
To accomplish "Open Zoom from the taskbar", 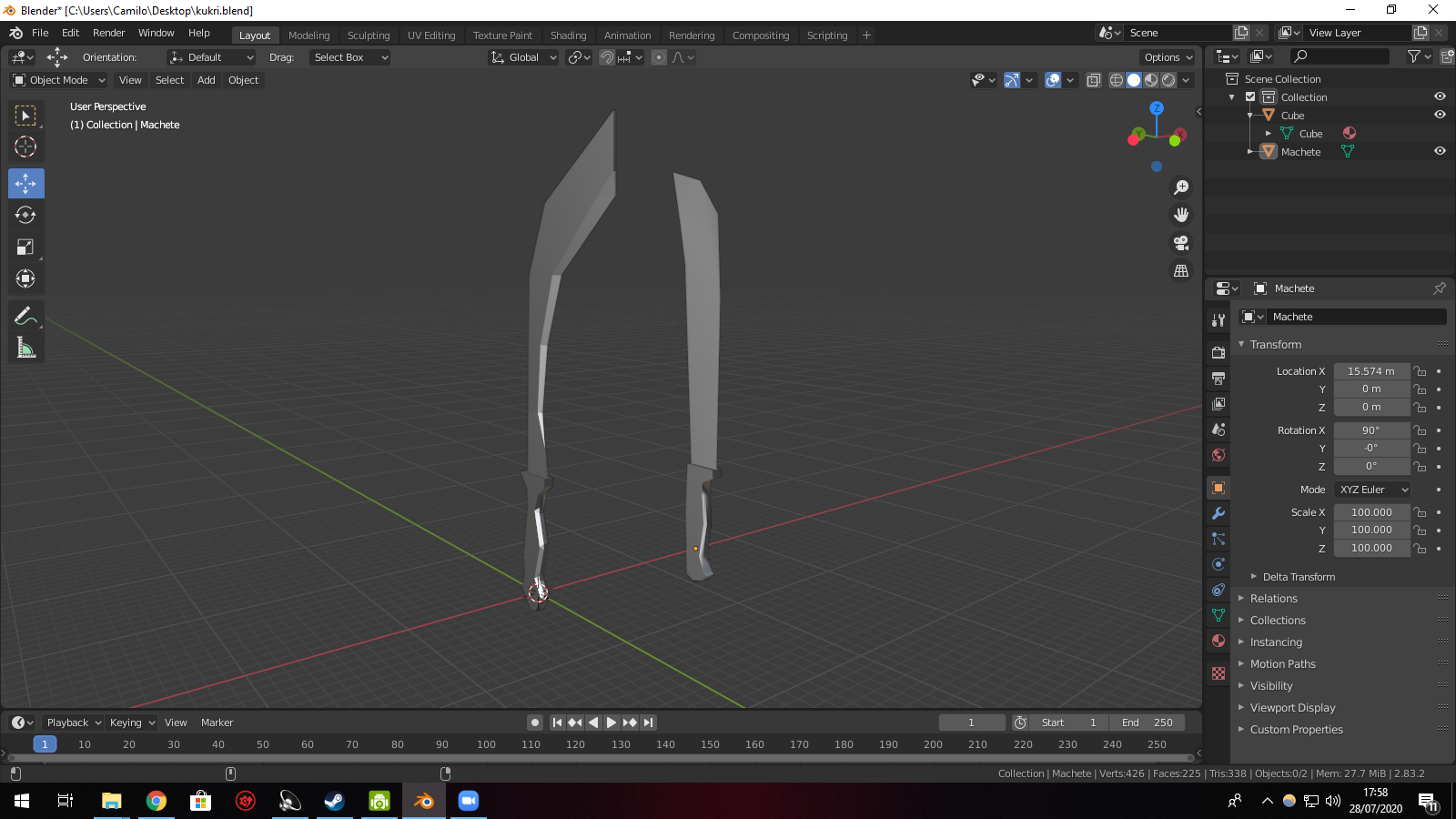I will pyautogui.click(x=468, y=801).
